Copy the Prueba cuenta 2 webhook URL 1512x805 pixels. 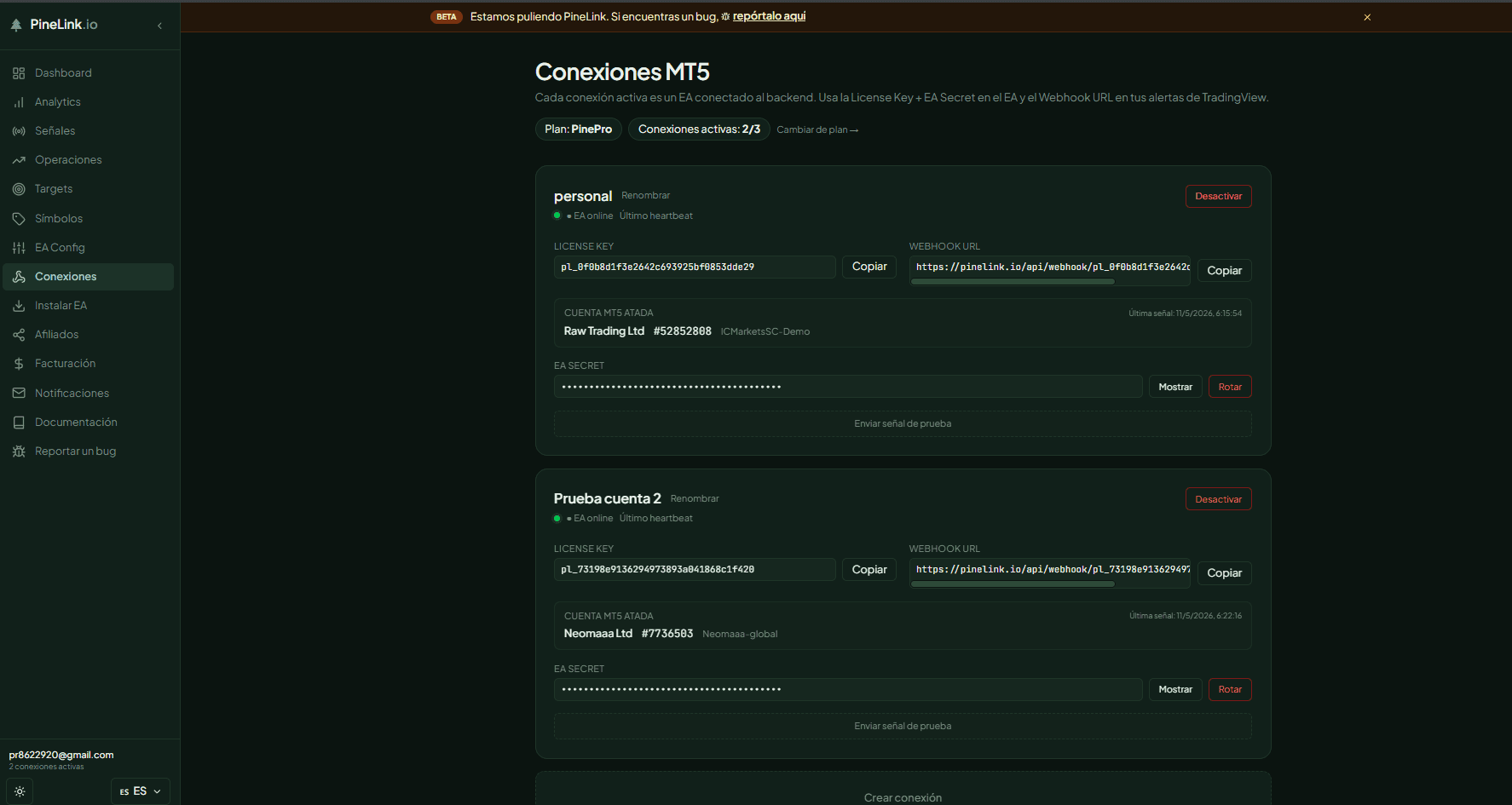(x=1224, y=573)
